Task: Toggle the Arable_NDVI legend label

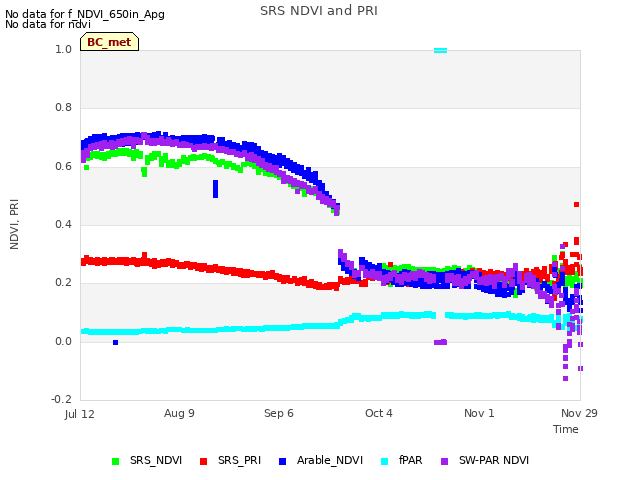Action: tap(330, 460)
